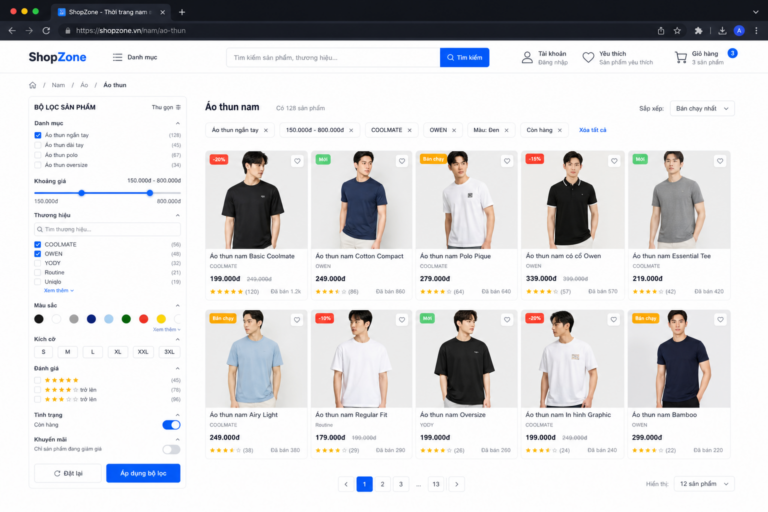Bookmark this page with browser star icon

click(x=677, y=30)
